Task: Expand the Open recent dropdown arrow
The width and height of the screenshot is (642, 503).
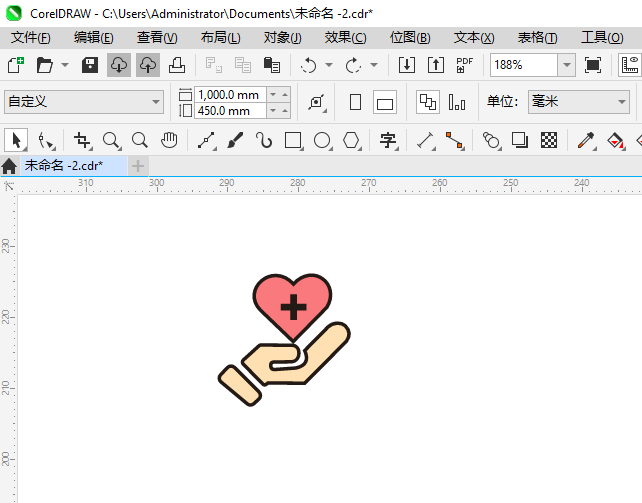Action: [65, 65]
